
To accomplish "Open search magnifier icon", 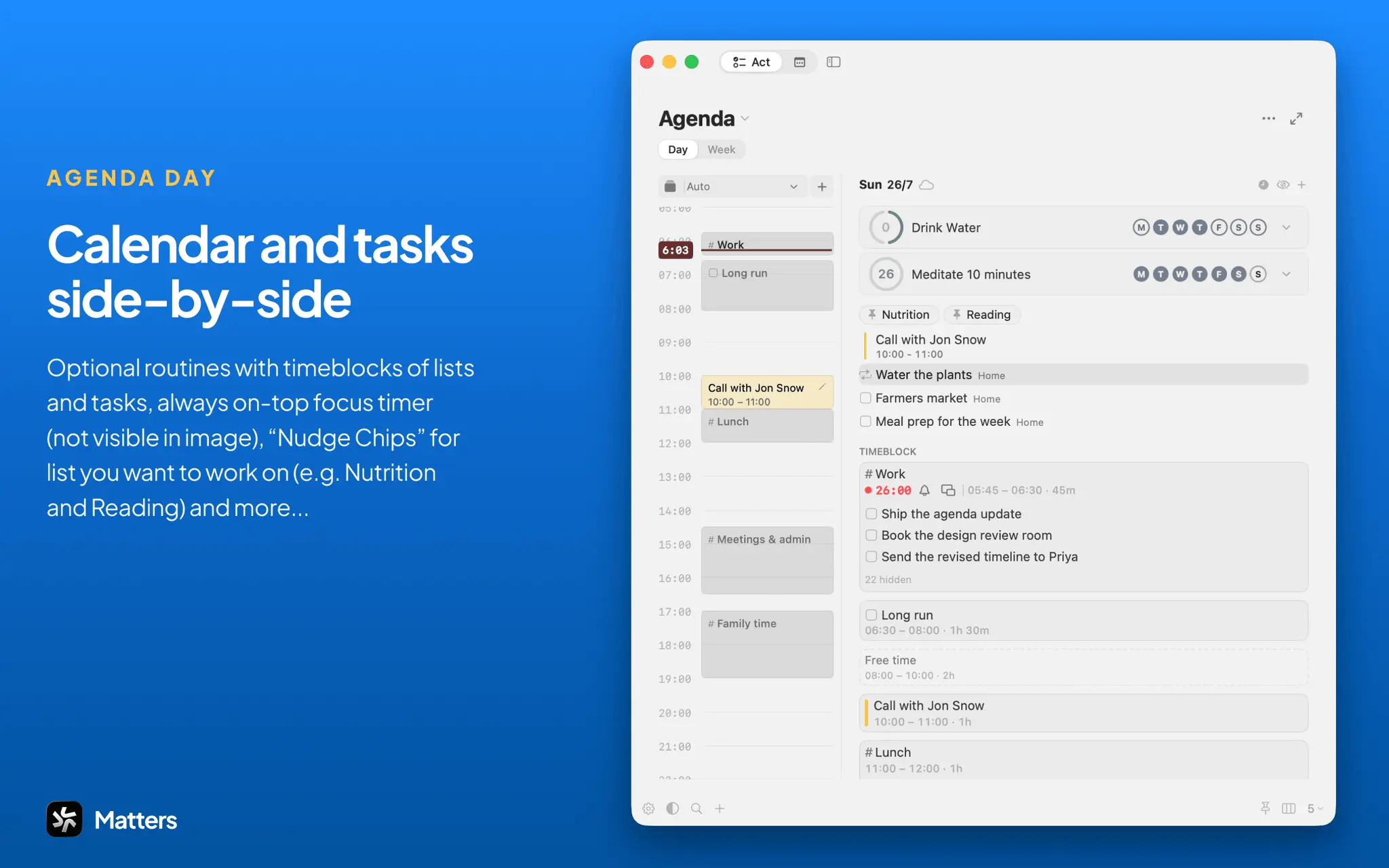I will point(696,808).
